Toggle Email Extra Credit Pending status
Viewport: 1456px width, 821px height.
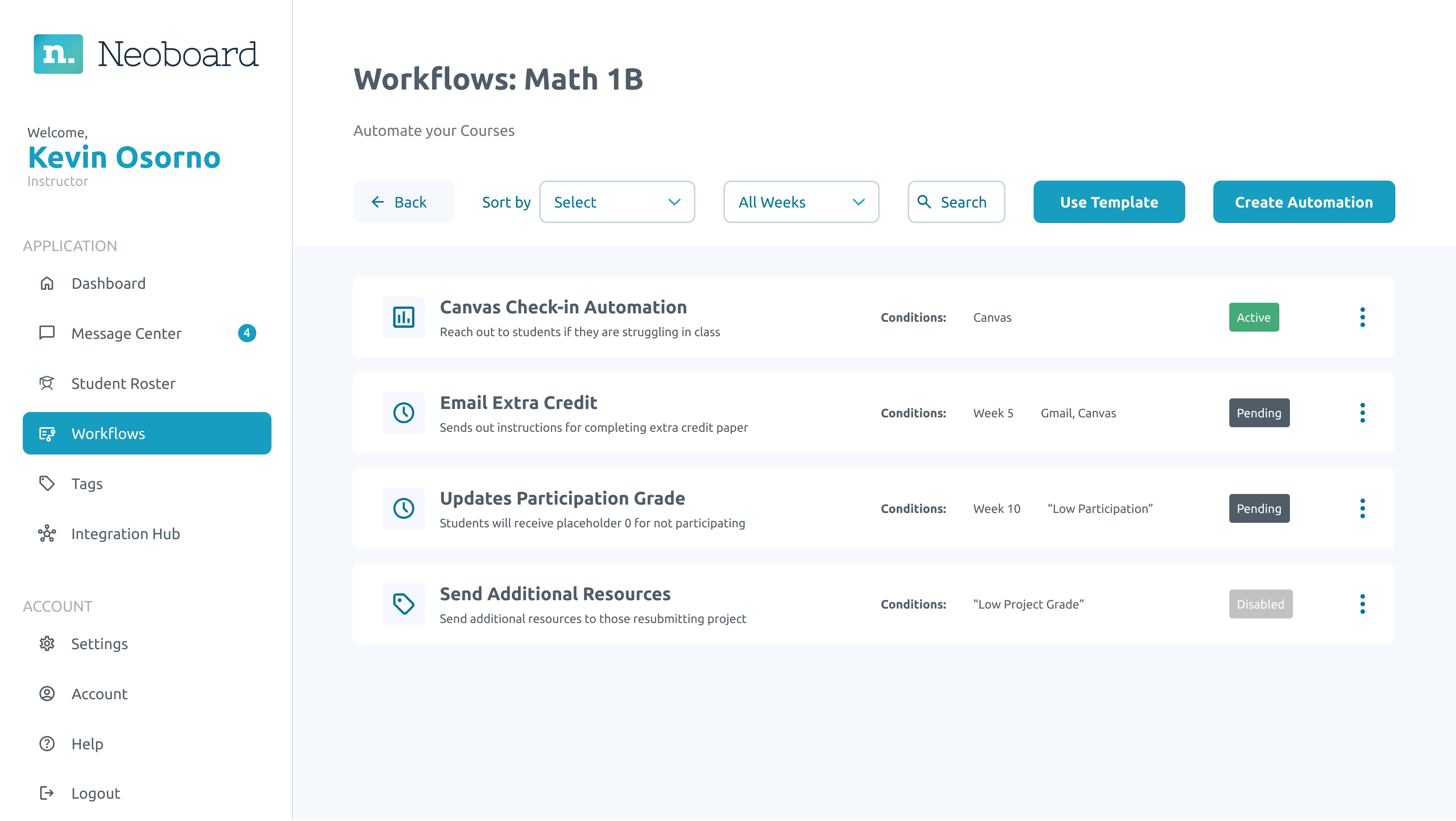coord(1259,413)
